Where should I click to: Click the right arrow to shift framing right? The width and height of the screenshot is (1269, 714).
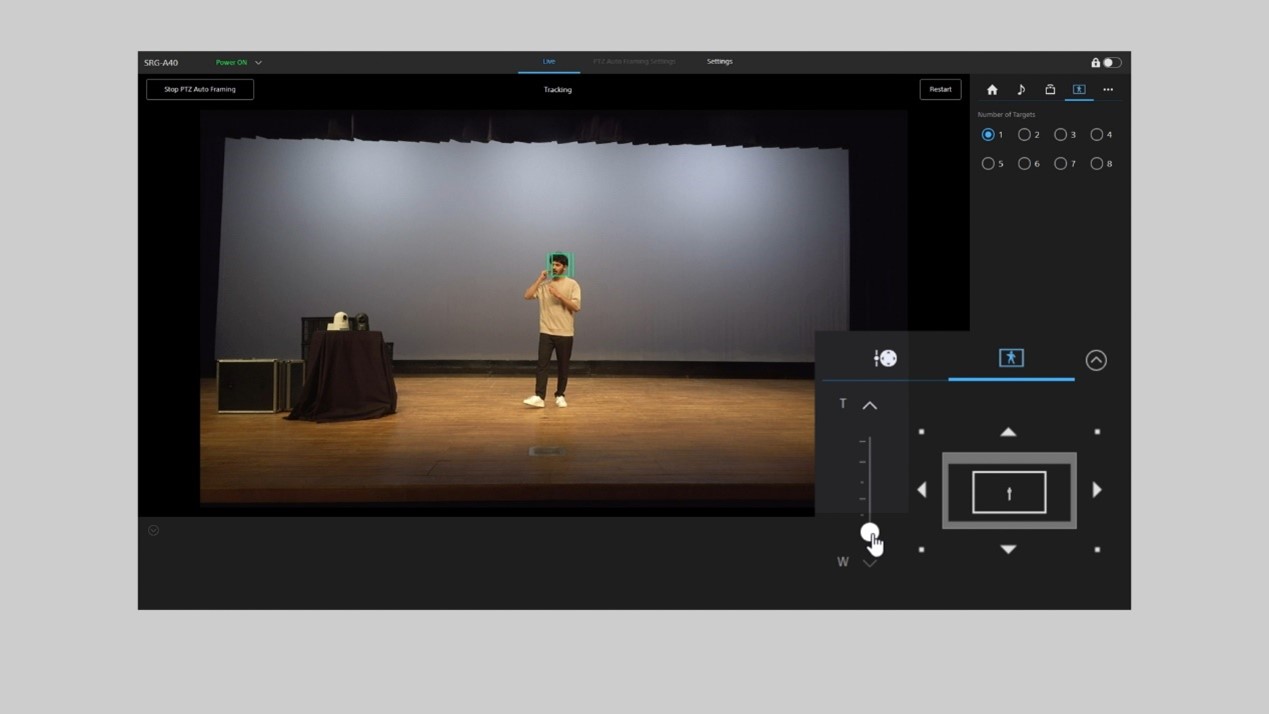[1097, 490]
